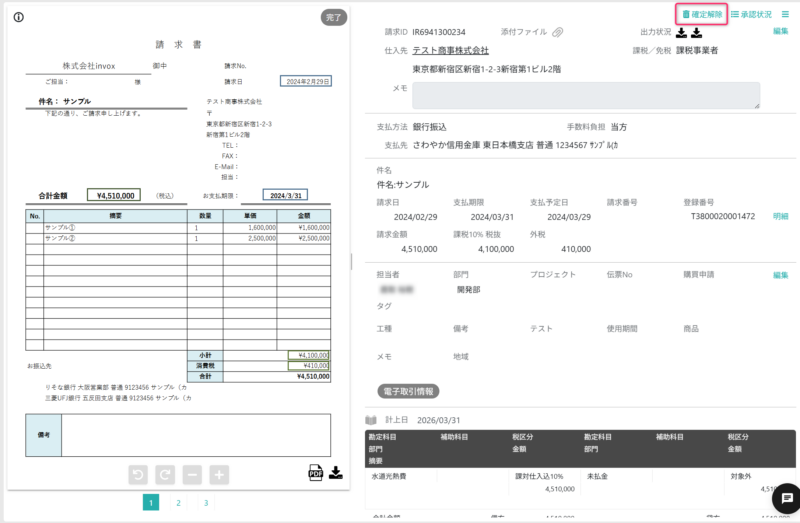This screenshot has width=800, height=523.
Task: Expand the 明細 details link
Action: [780, 216]
